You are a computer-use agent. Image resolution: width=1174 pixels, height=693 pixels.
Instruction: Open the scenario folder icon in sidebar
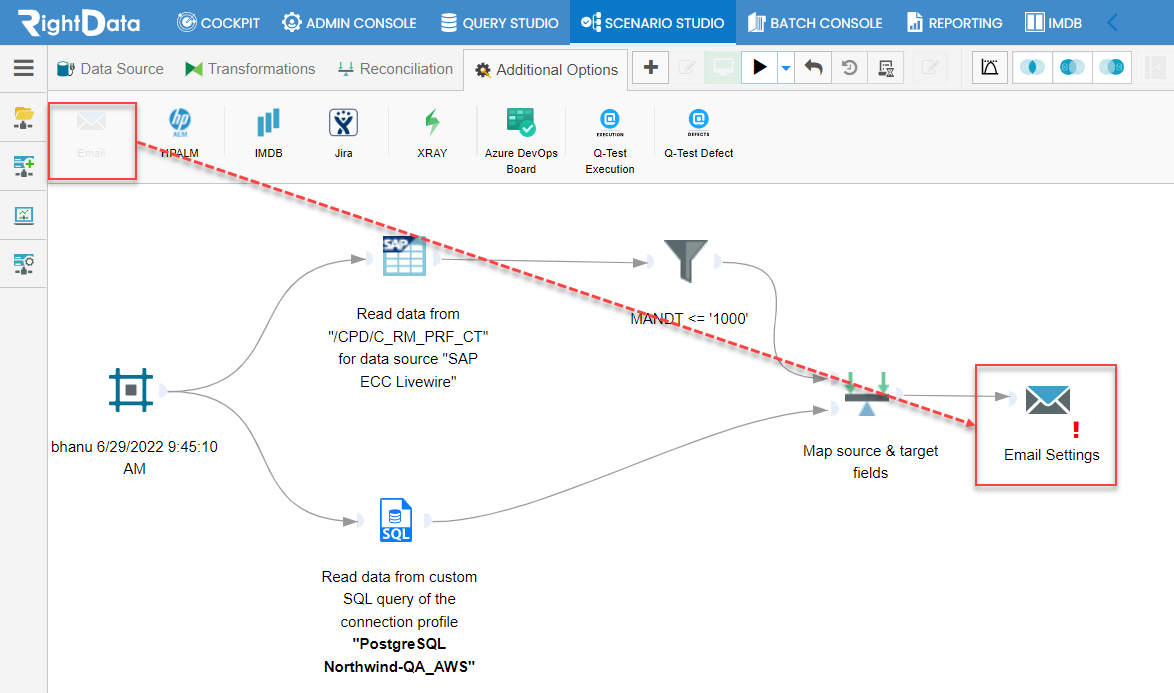tap(24, 117)
